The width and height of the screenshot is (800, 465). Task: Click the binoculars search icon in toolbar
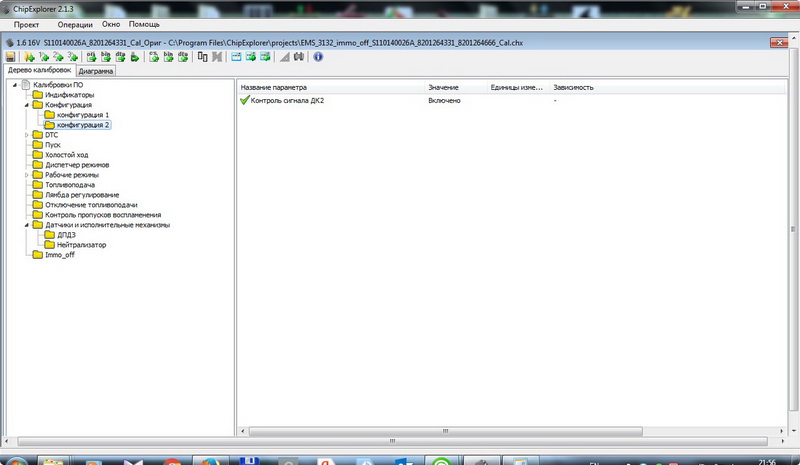pos(299,57)
